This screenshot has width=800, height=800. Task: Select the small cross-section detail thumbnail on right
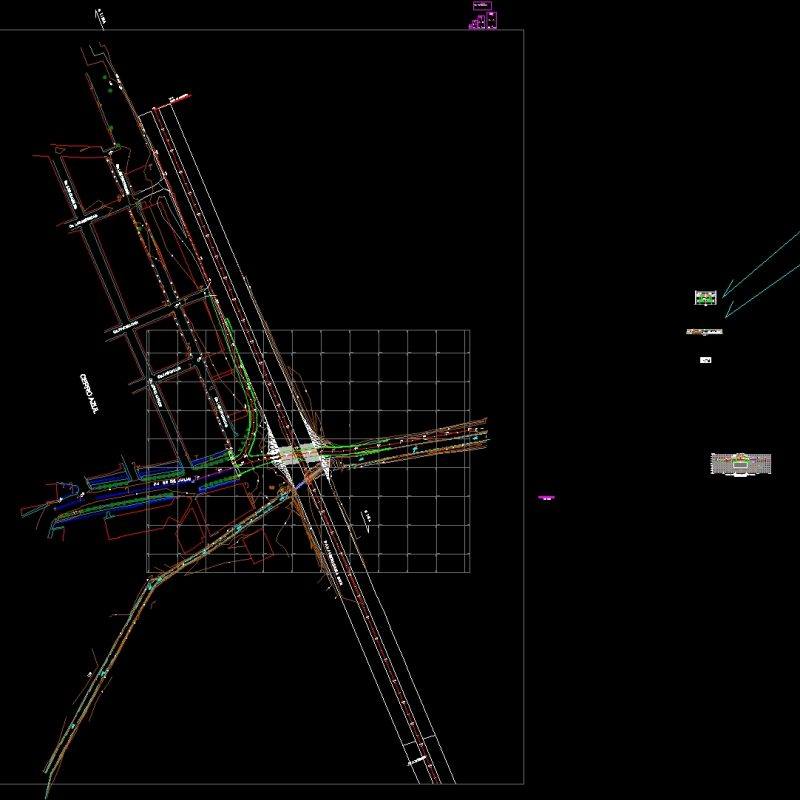point(705,298)
